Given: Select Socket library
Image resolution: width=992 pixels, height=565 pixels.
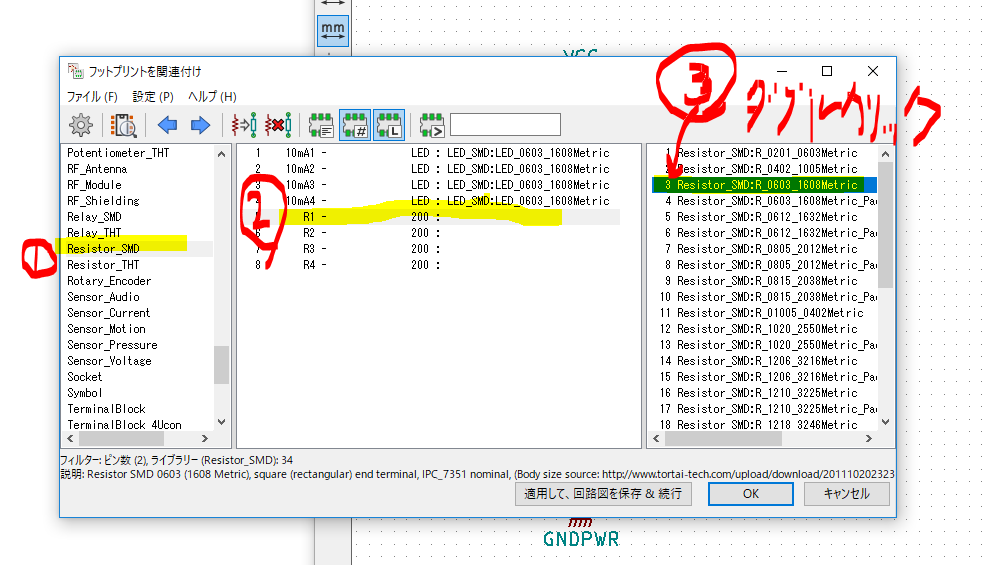Looking at the screenshot, I should coord(85,377).
